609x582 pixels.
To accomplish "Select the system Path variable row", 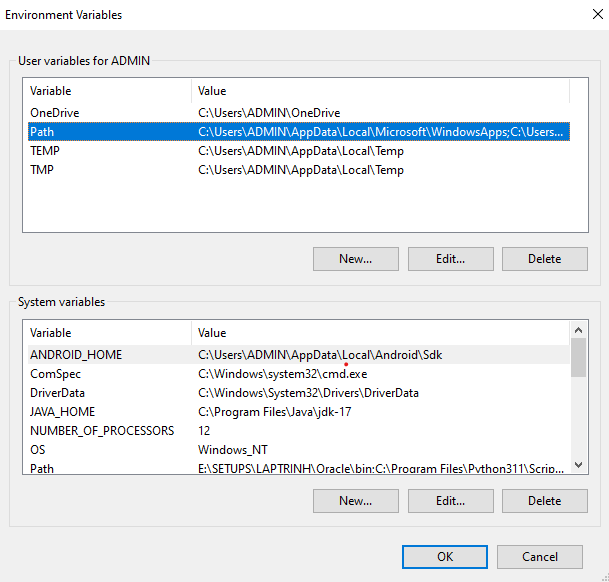I will point(42,468).
